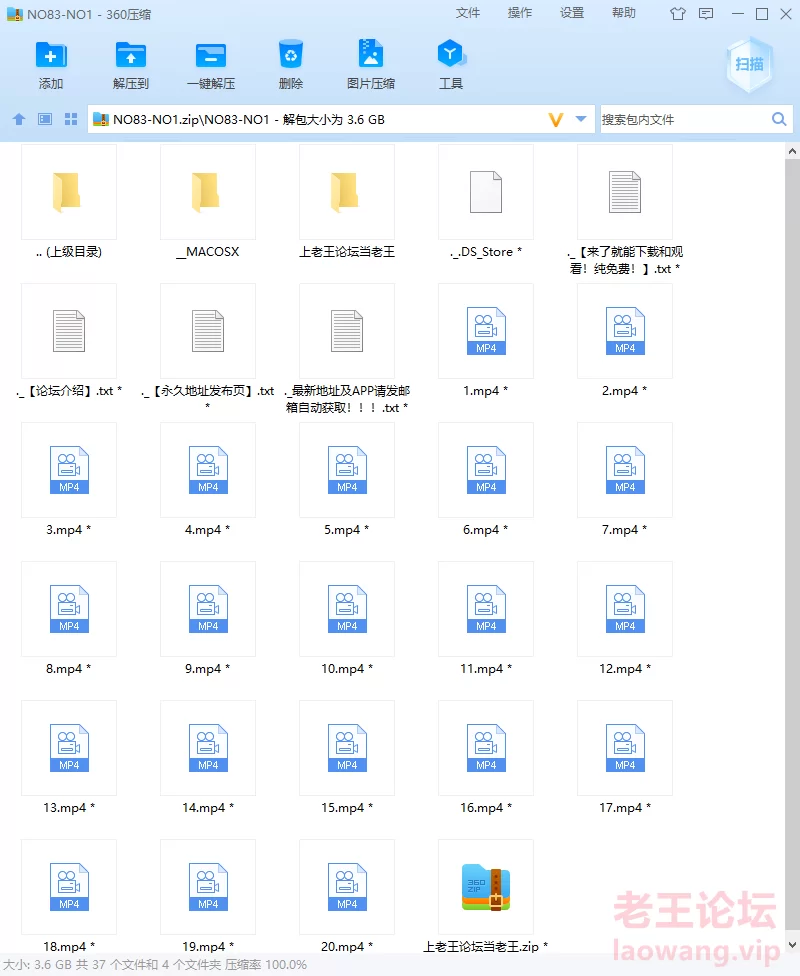
Task: Open the 帮助 menu
Action: pyautogui.click(x=624, y=13)
